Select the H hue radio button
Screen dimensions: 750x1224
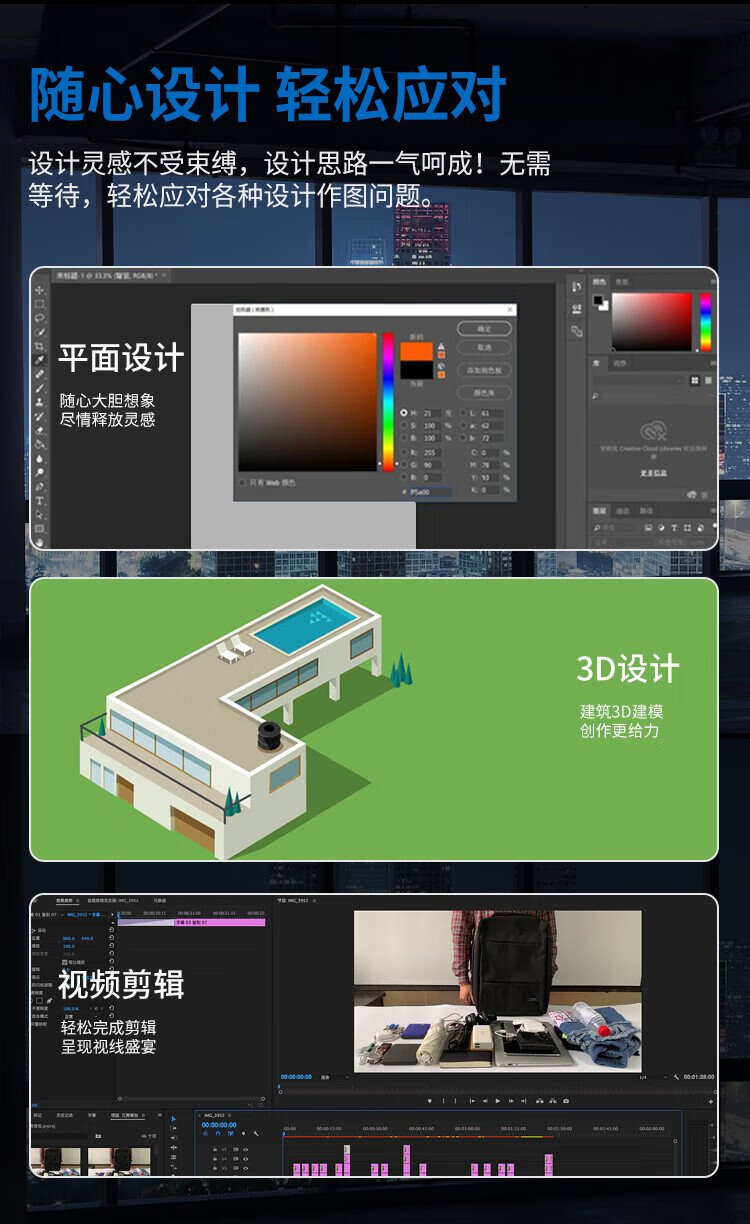(404, 412)
